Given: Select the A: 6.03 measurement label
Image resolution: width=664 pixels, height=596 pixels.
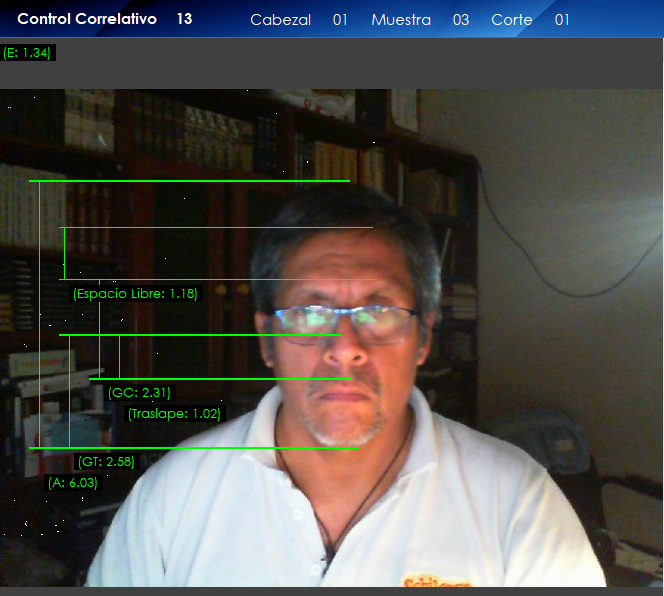Looking at the screenshot, I should [73, 482].
